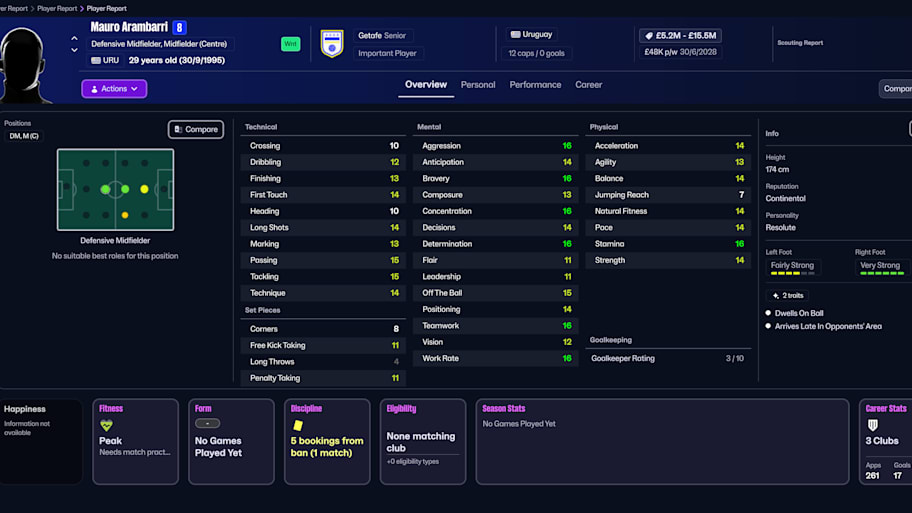Click the Dwells On Ball trait
The width and height of the screenshot is (912, 513).
coord(799,314)
